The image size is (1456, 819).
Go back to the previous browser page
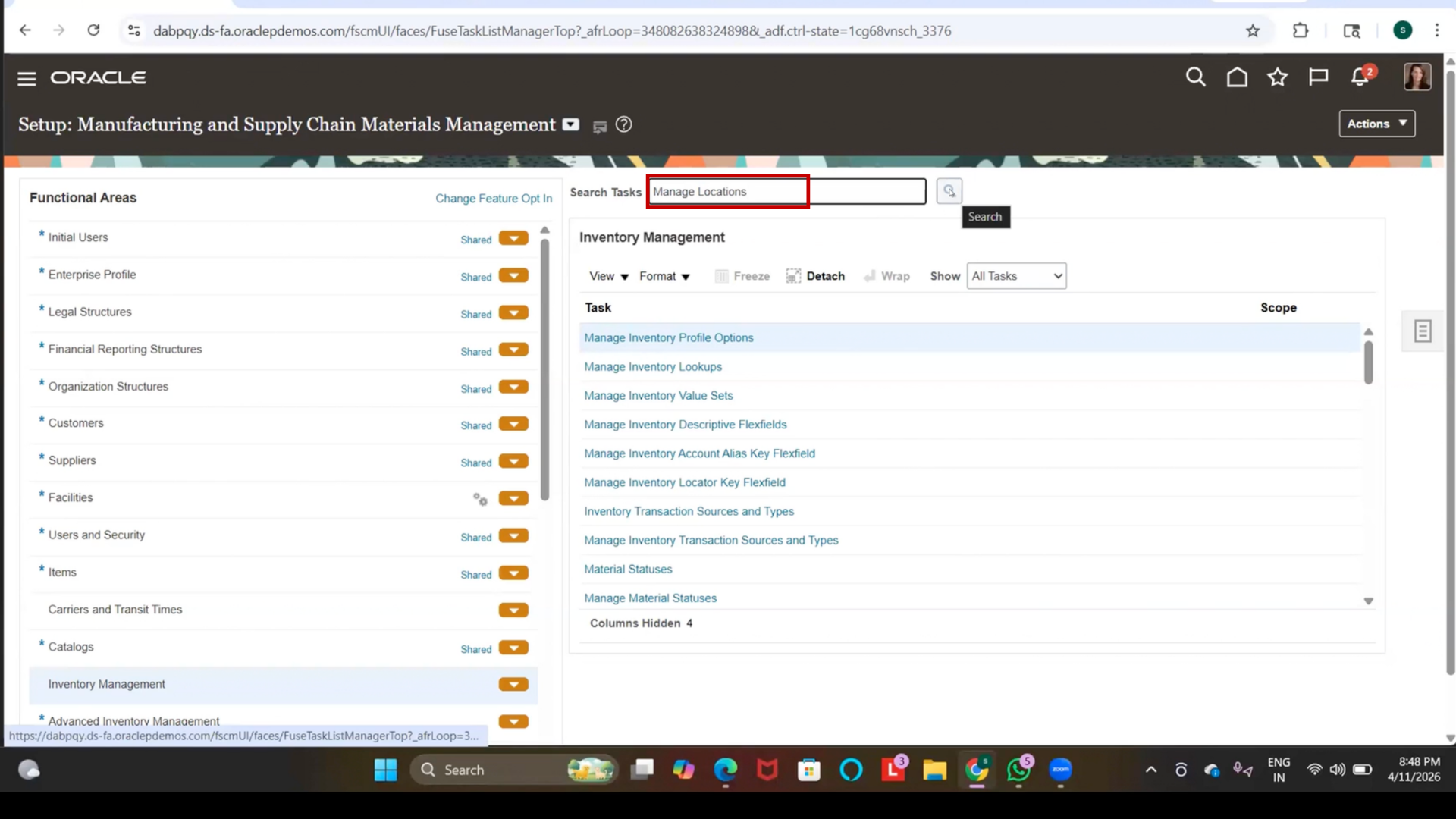(x=25, y=30)
